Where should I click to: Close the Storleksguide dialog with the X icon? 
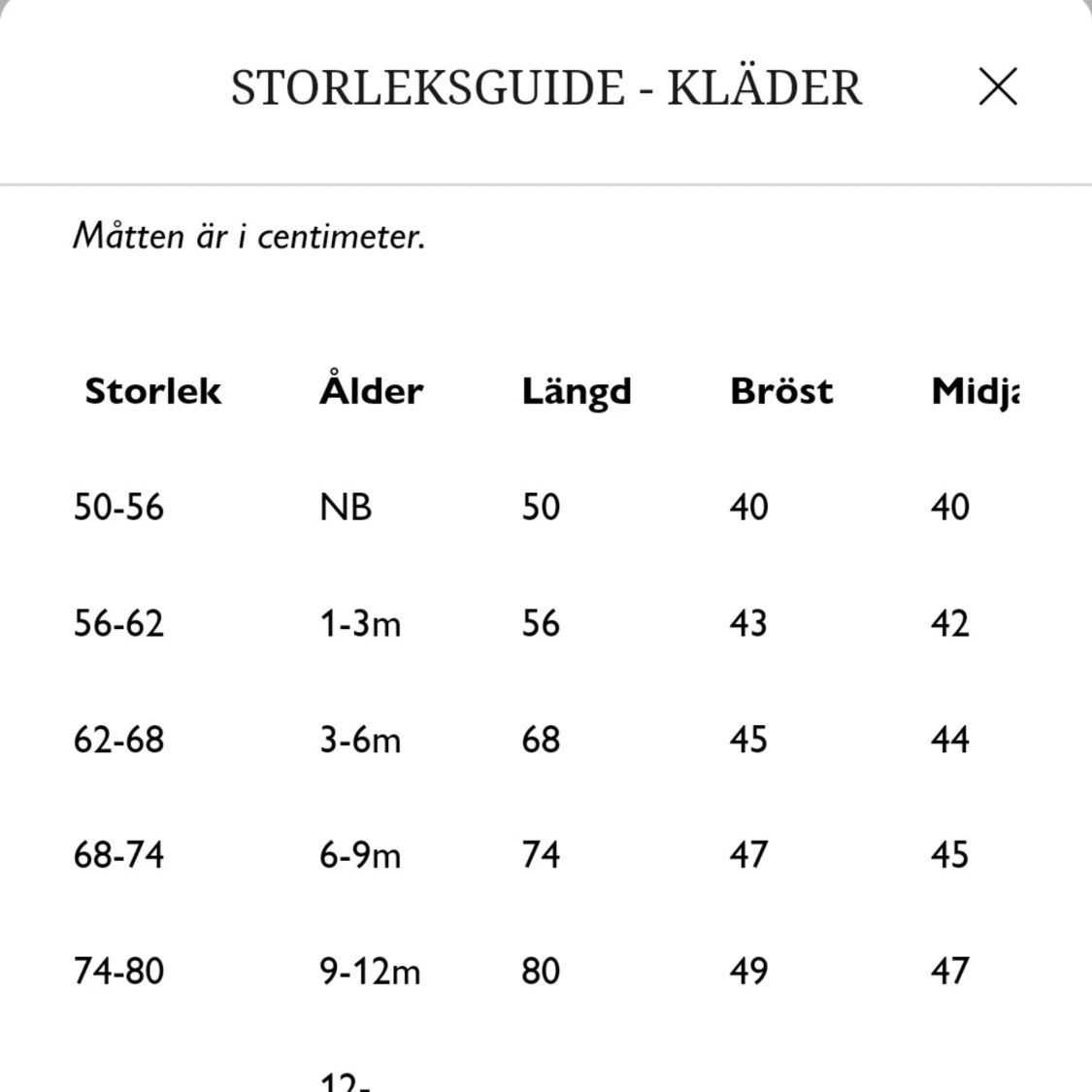998,86
